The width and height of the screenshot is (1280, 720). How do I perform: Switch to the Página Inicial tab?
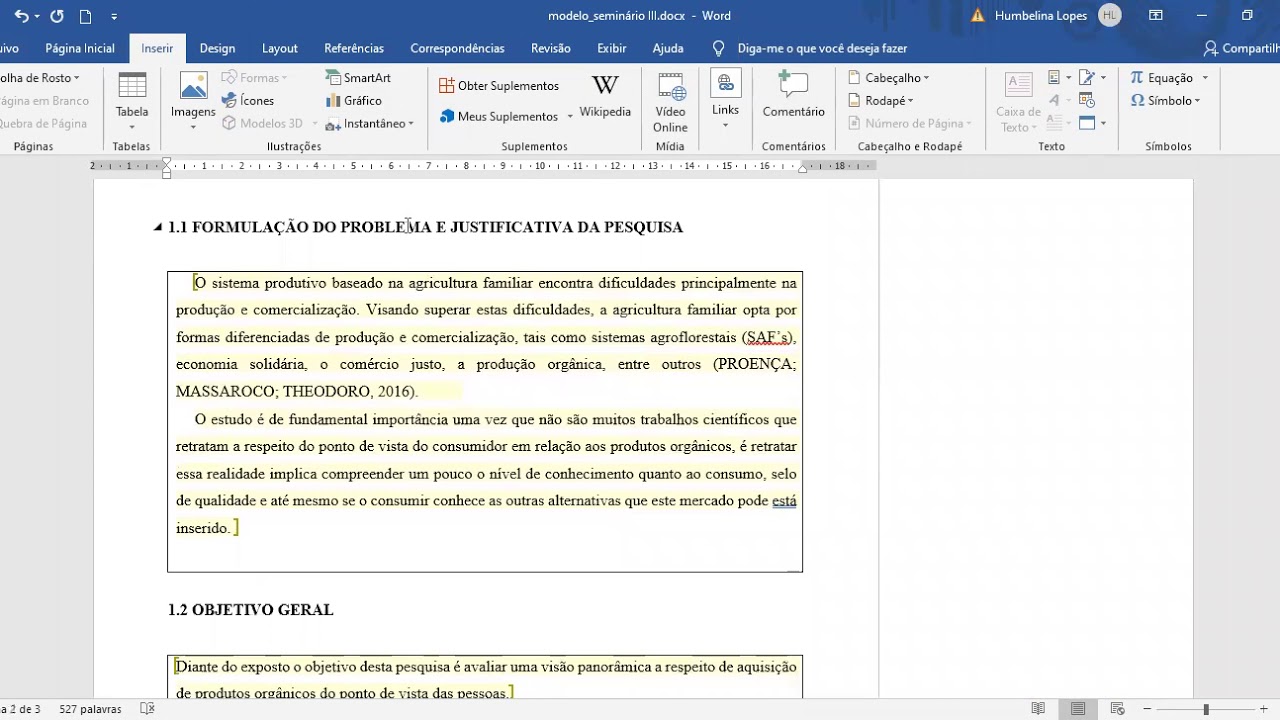(x=80, y=48)
